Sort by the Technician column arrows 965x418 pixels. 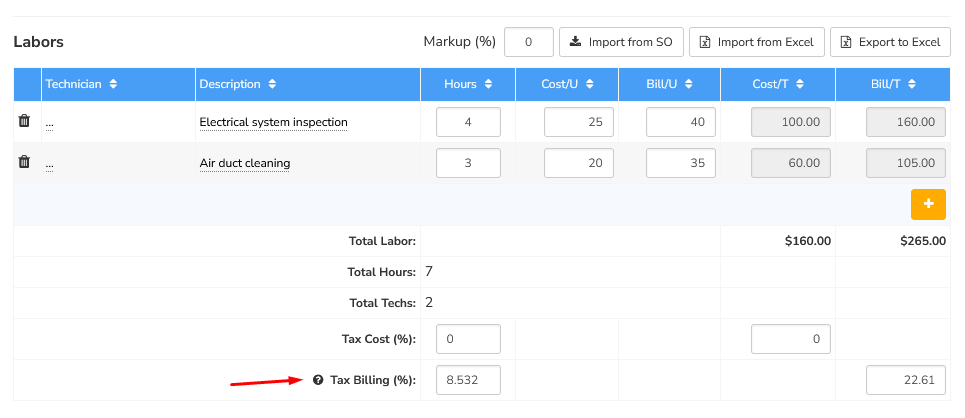click(113, 84)
